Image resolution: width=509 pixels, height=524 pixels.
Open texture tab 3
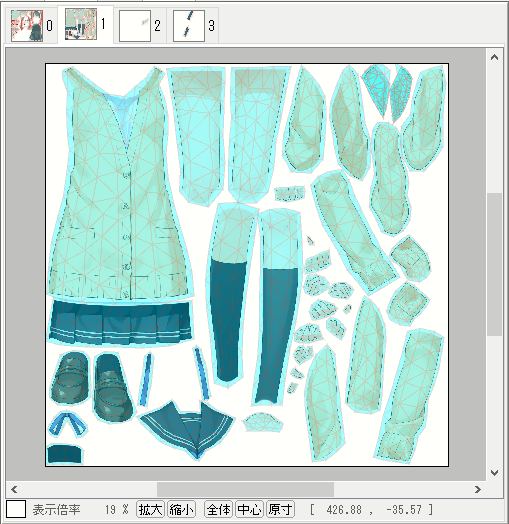tap(193, 26)
